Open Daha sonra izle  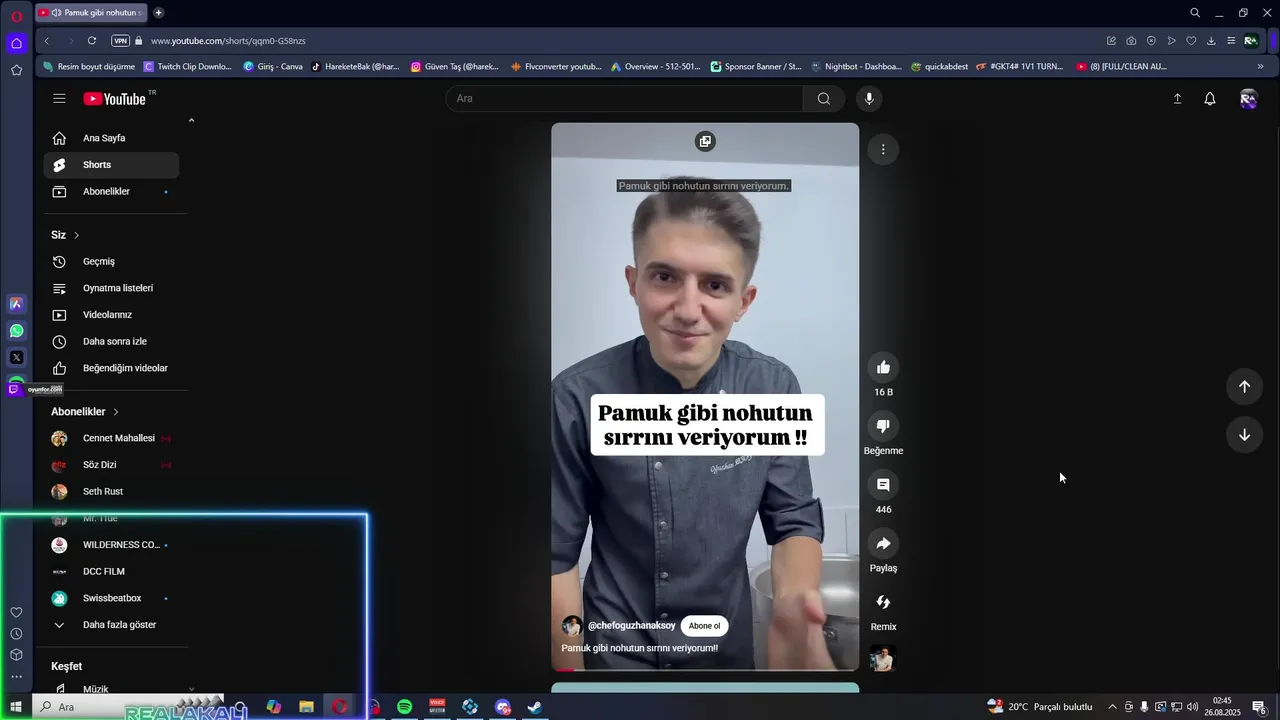(111, 342)
